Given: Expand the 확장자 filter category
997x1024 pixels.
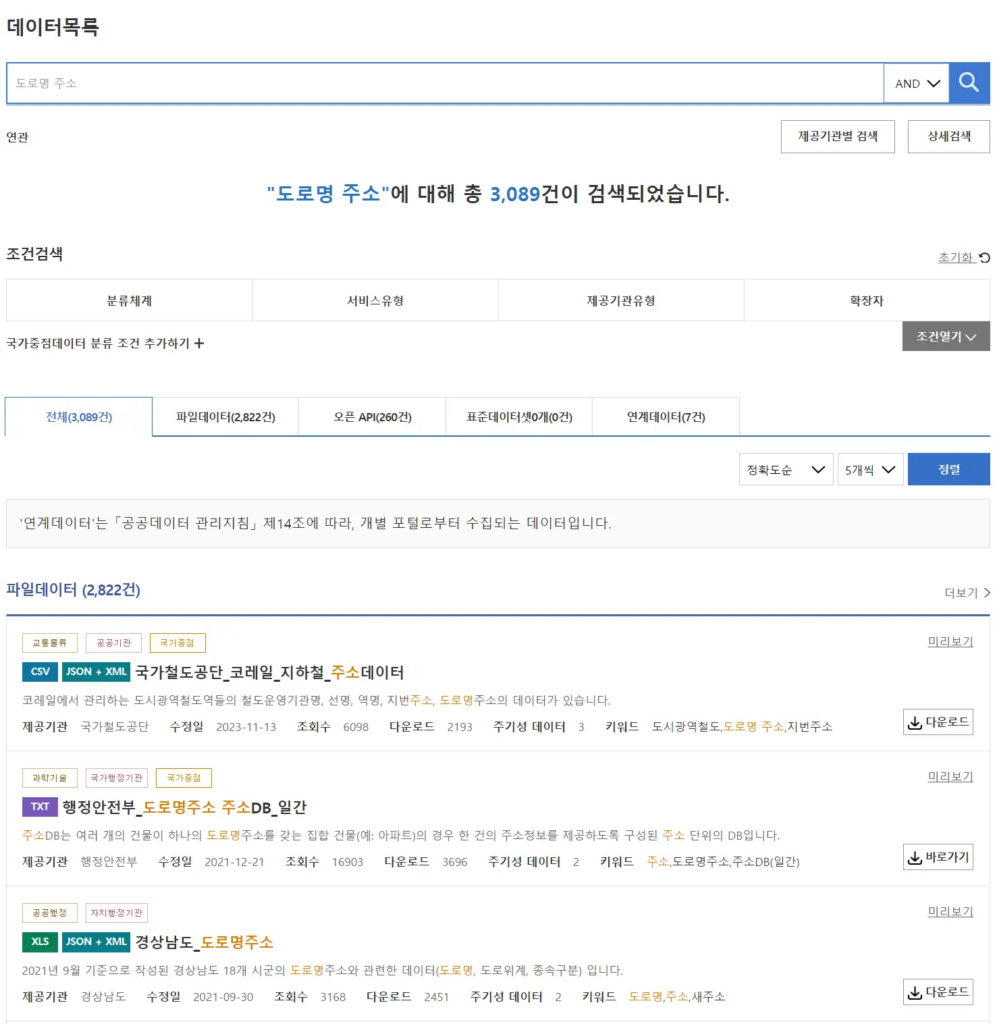Looking at the screenshot, I should [866, 300].
